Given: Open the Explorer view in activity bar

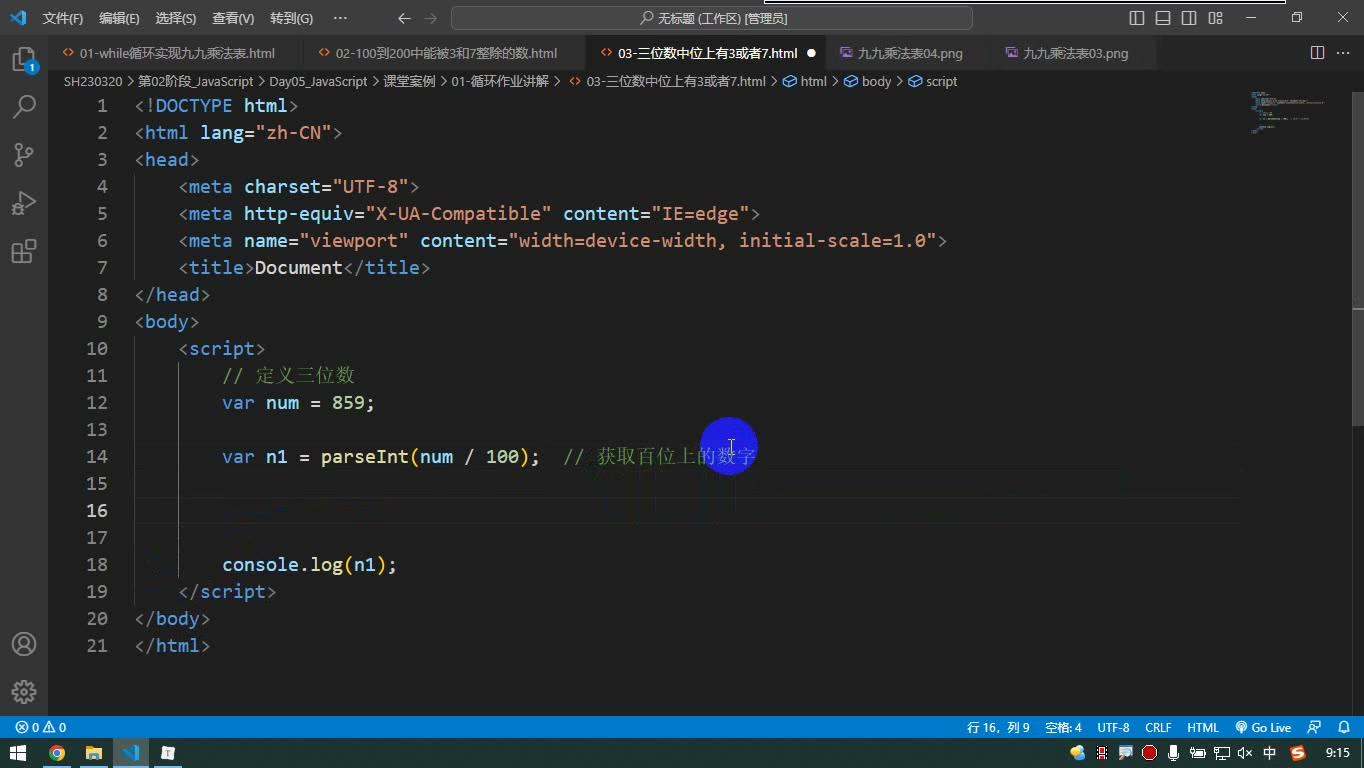Looking at the screenshot, I should point(24,60).
